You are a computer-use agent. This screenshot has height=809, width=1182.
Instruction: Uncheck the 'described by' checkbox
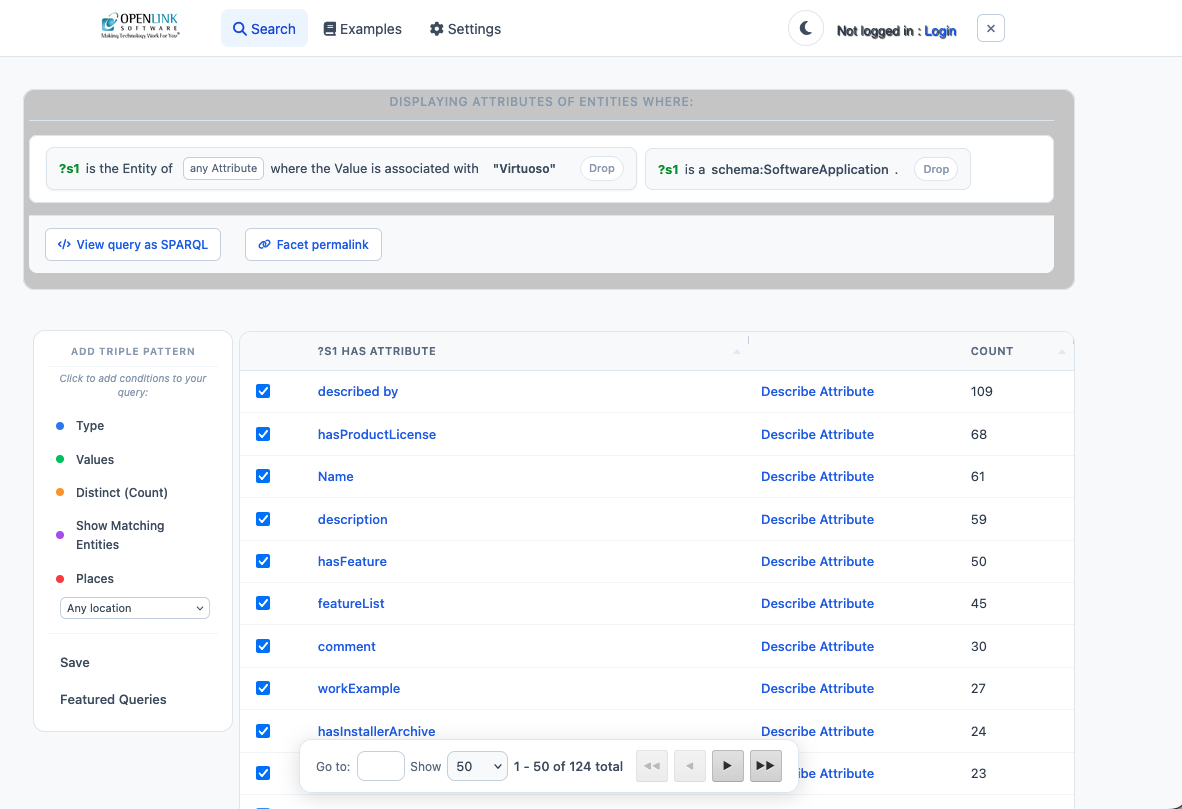coord(263,391)
